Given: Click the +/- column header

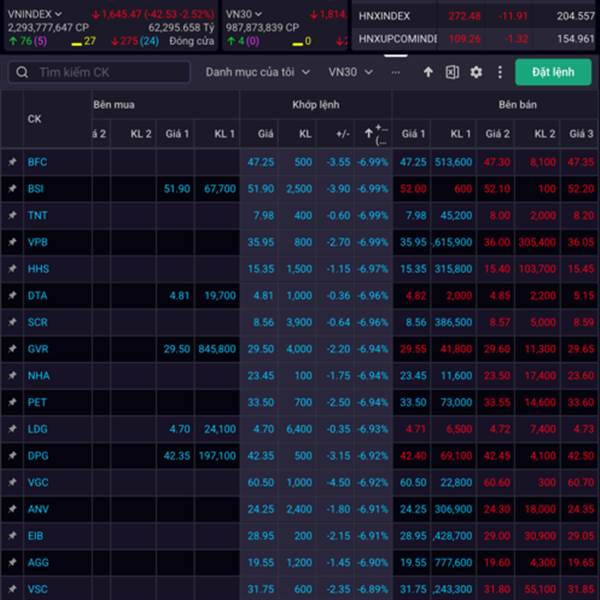Looking at the screenshot, I should (x=343, y=134).
